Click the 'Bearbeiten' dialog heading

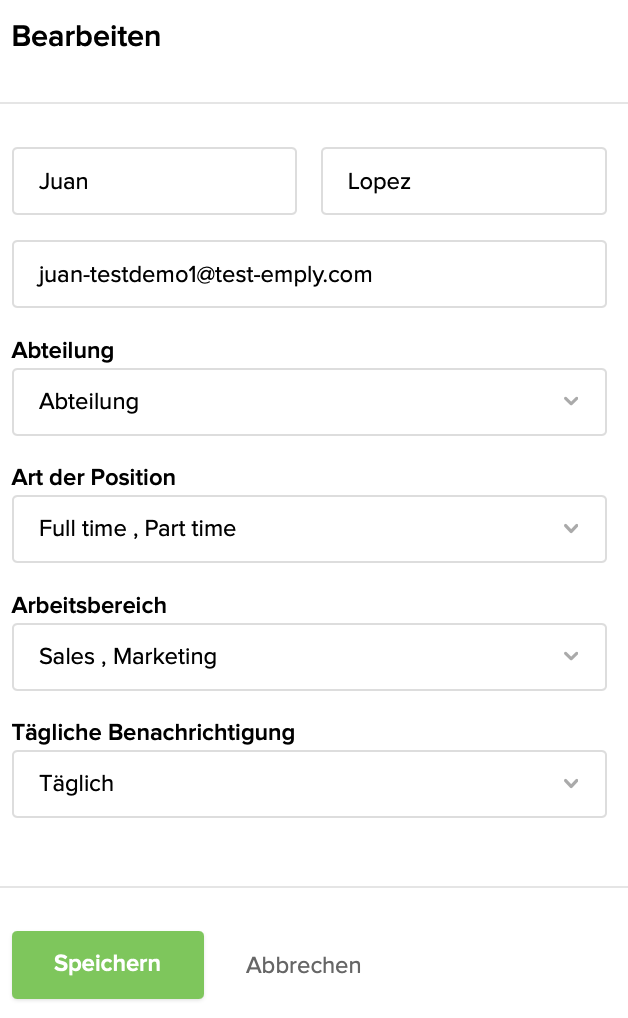coord(86,37)
